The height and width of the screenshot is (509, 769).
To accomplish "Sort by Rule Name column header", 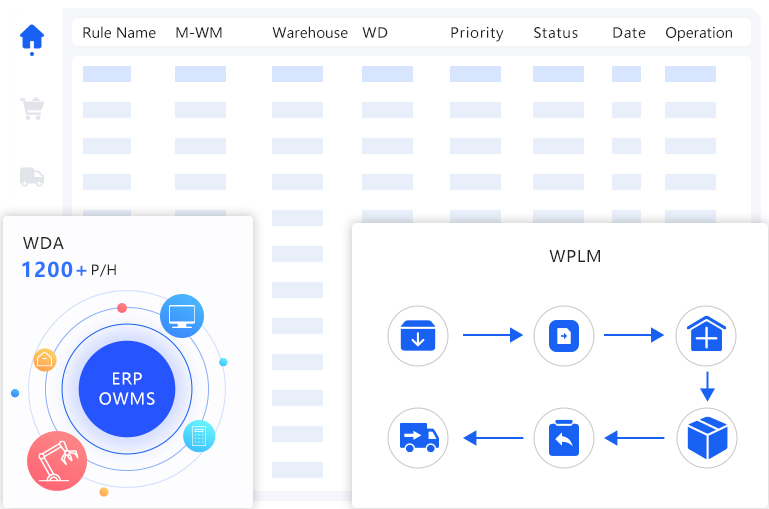I will [119, 33].
